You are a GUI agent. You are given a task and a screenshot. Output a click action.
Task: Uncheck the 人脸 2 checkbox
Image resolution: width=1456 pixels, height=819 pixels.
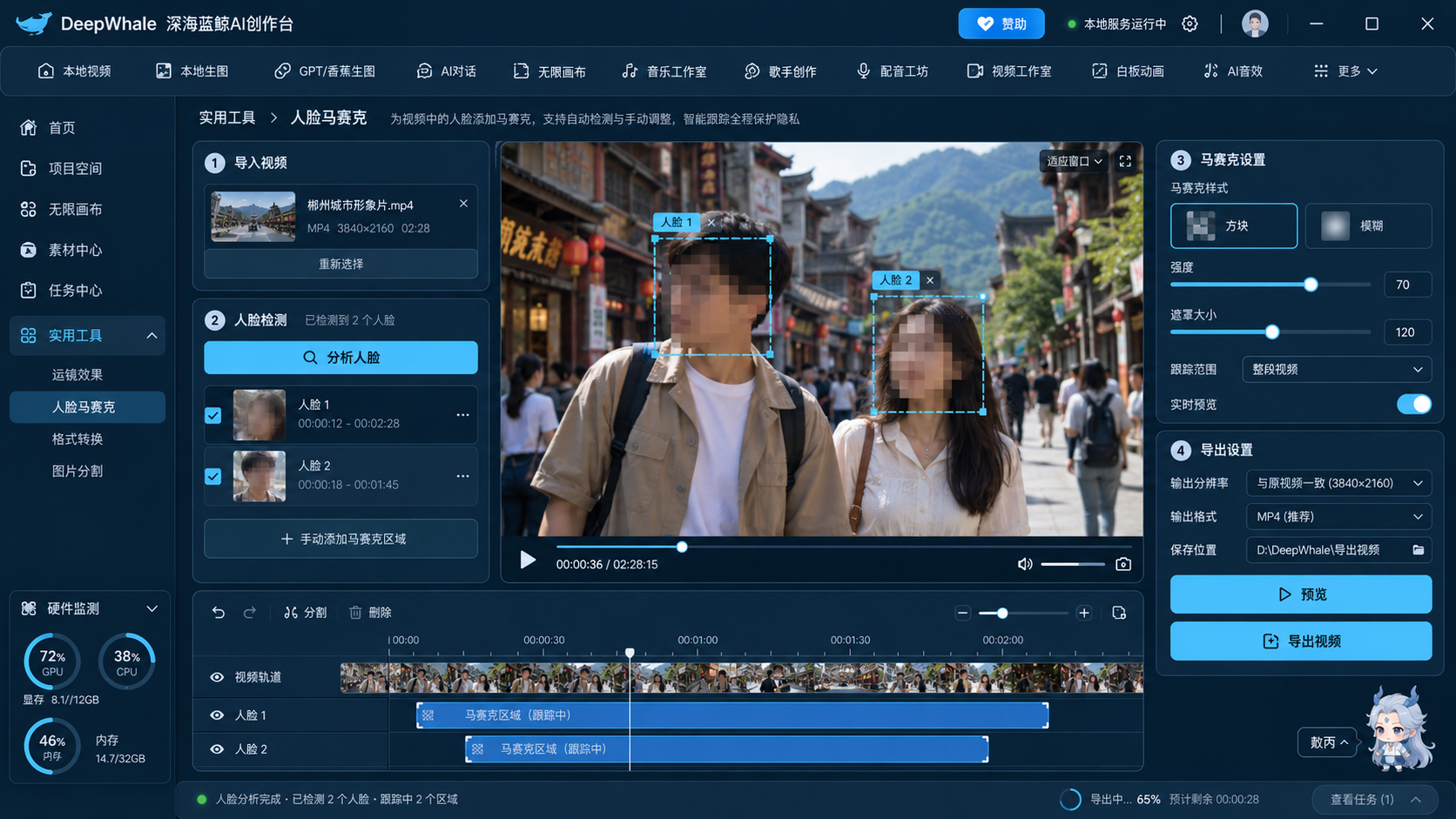coord(213,476)
